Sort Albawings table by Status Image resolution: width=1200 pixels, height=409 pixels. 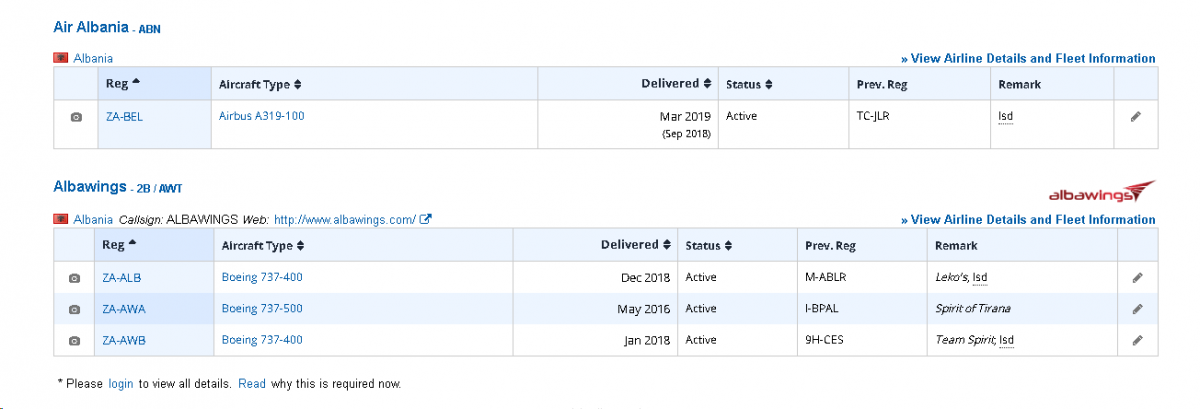(709, 246)
